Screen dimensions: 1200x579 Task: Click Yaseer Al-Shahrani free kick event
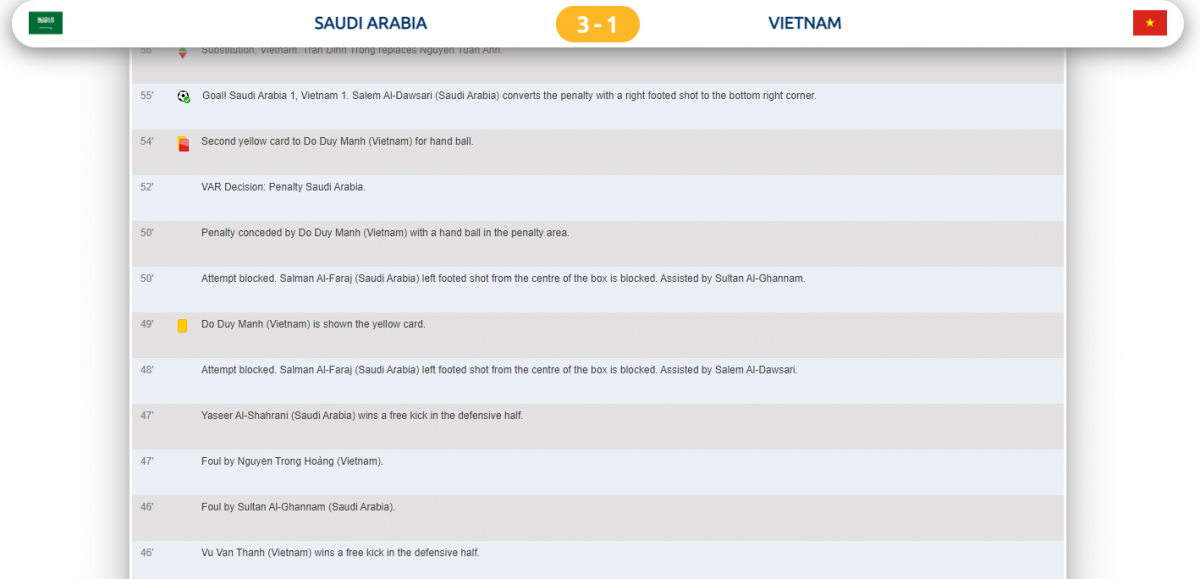point(362,415)
